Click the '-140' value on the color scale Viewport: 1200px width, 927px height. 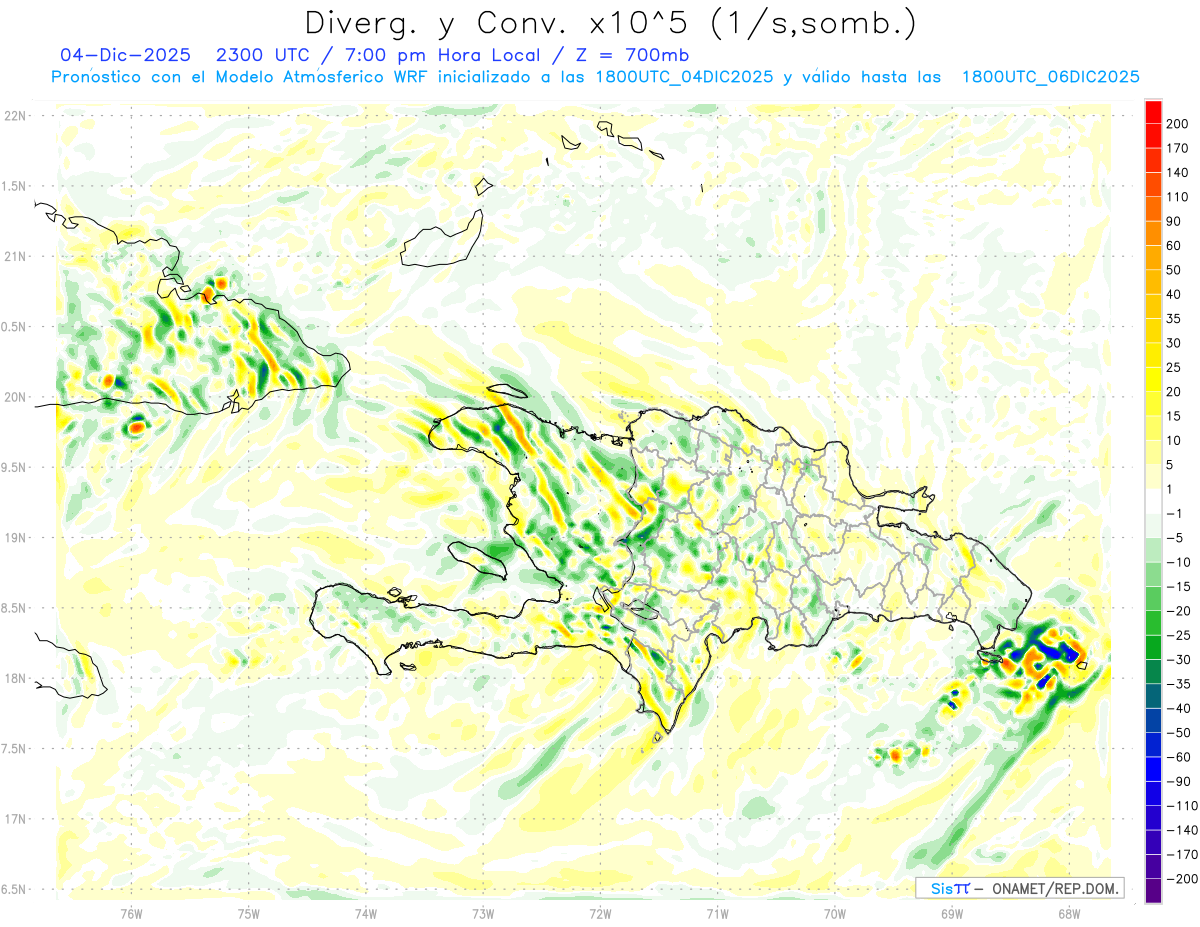[x=1183, y=831]
